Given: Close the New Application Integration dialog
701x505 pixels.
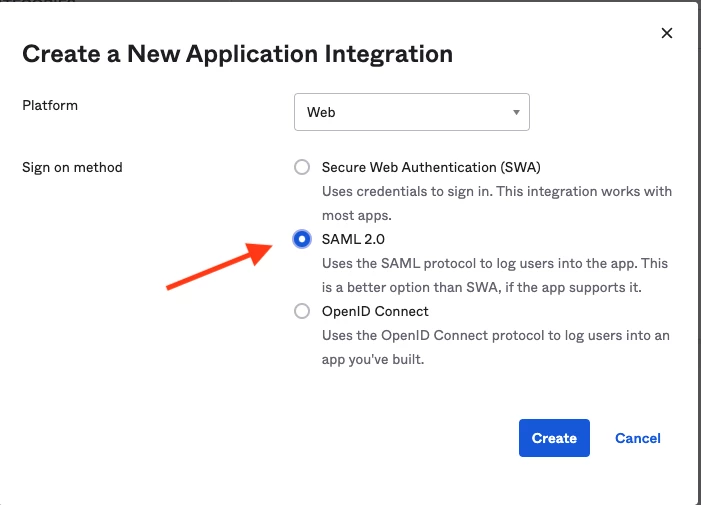Looking at the screenshot, I should 667,33.
